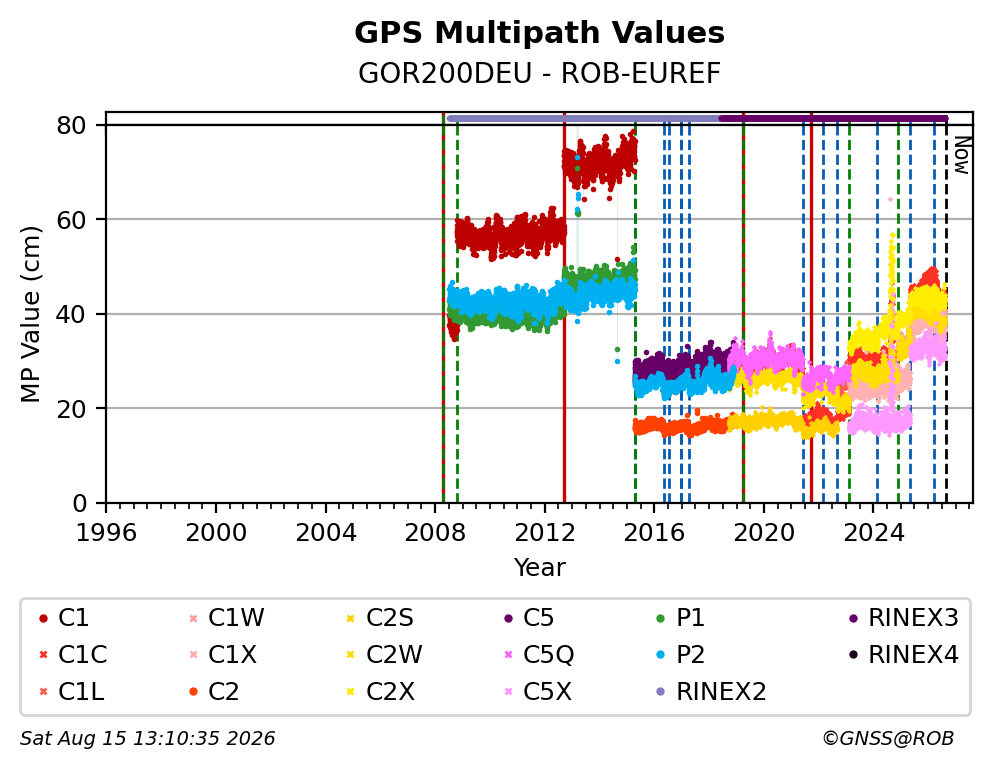Click the P2 blue legend dot
The width and height of the screenshot is (992, 769).
pyautogui.click(x=661, y=655)
